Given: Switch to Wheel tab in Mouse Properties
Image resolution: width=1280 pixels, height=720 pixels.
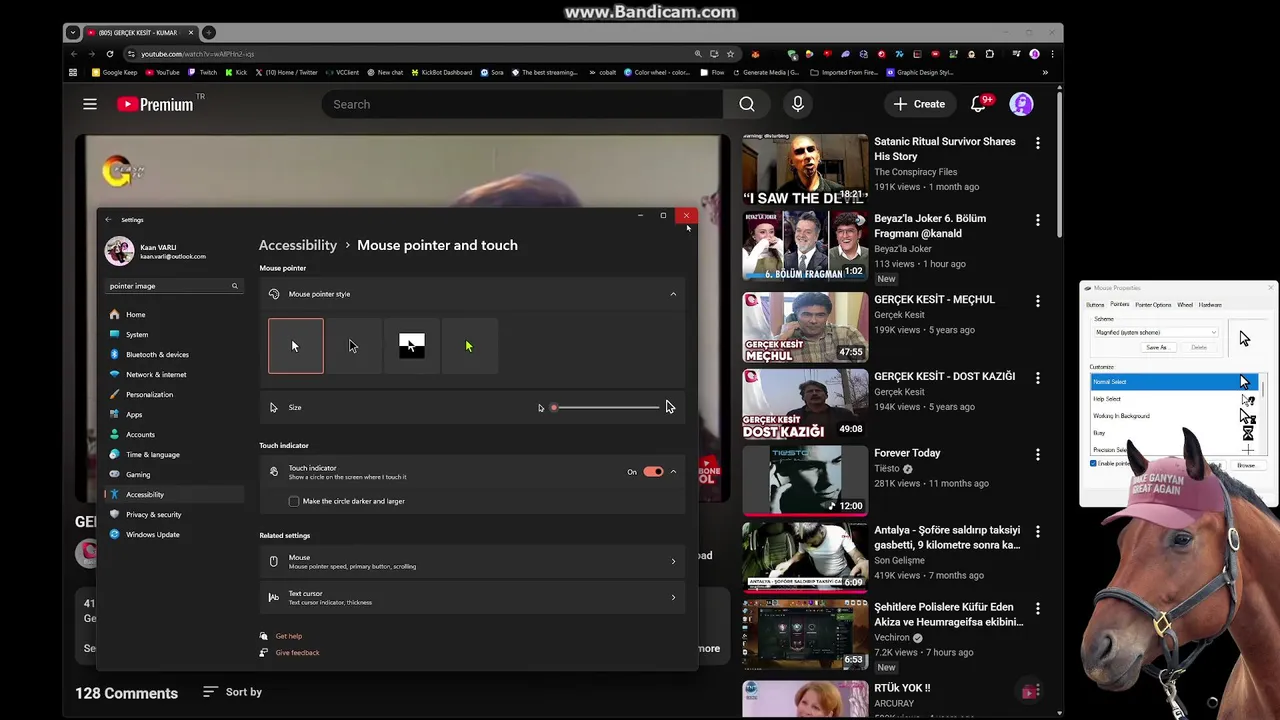Looking at the screenshot, I should click(x=1185, y=305).
